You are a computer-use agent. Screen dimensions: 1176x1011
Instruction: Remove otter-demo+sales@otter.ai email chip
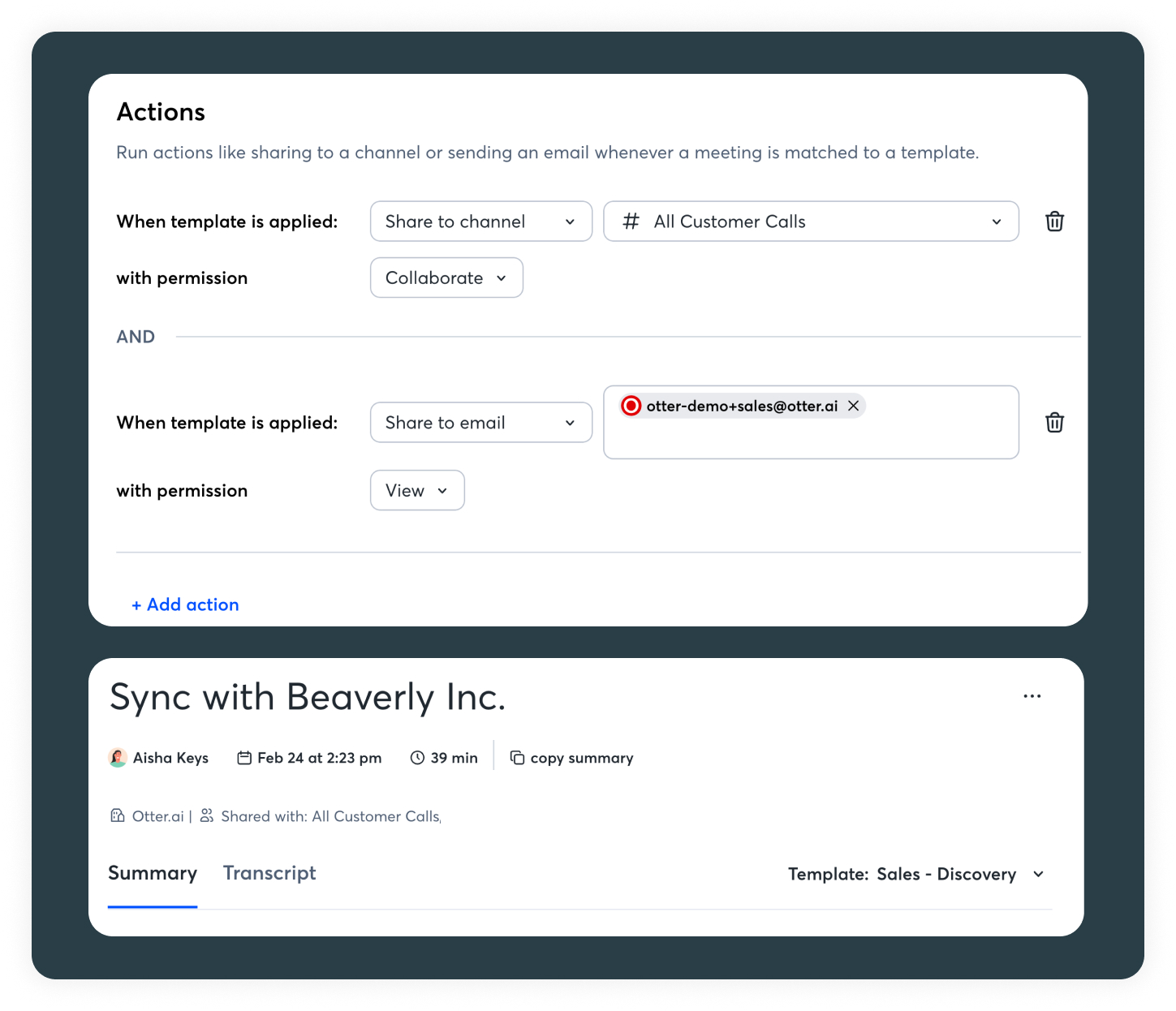[853, 406]
